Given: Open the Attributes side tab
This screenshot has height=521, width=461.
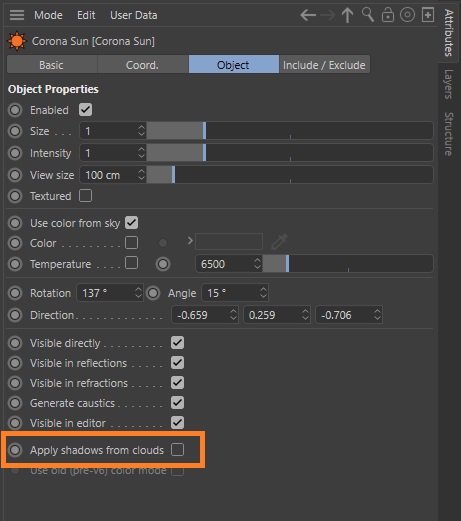Looking at the screenshot, I should [x=449, y=33].
